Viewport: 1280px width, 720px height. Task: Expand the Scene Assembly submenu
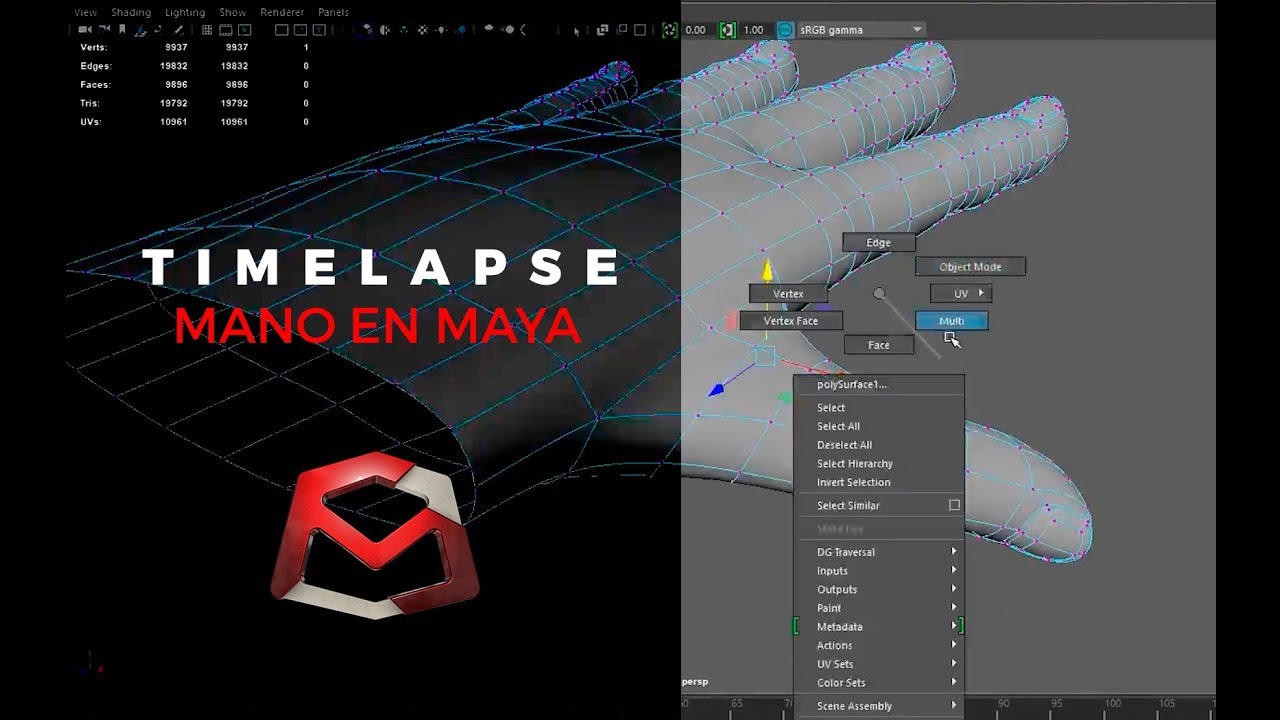pos(878,706)
